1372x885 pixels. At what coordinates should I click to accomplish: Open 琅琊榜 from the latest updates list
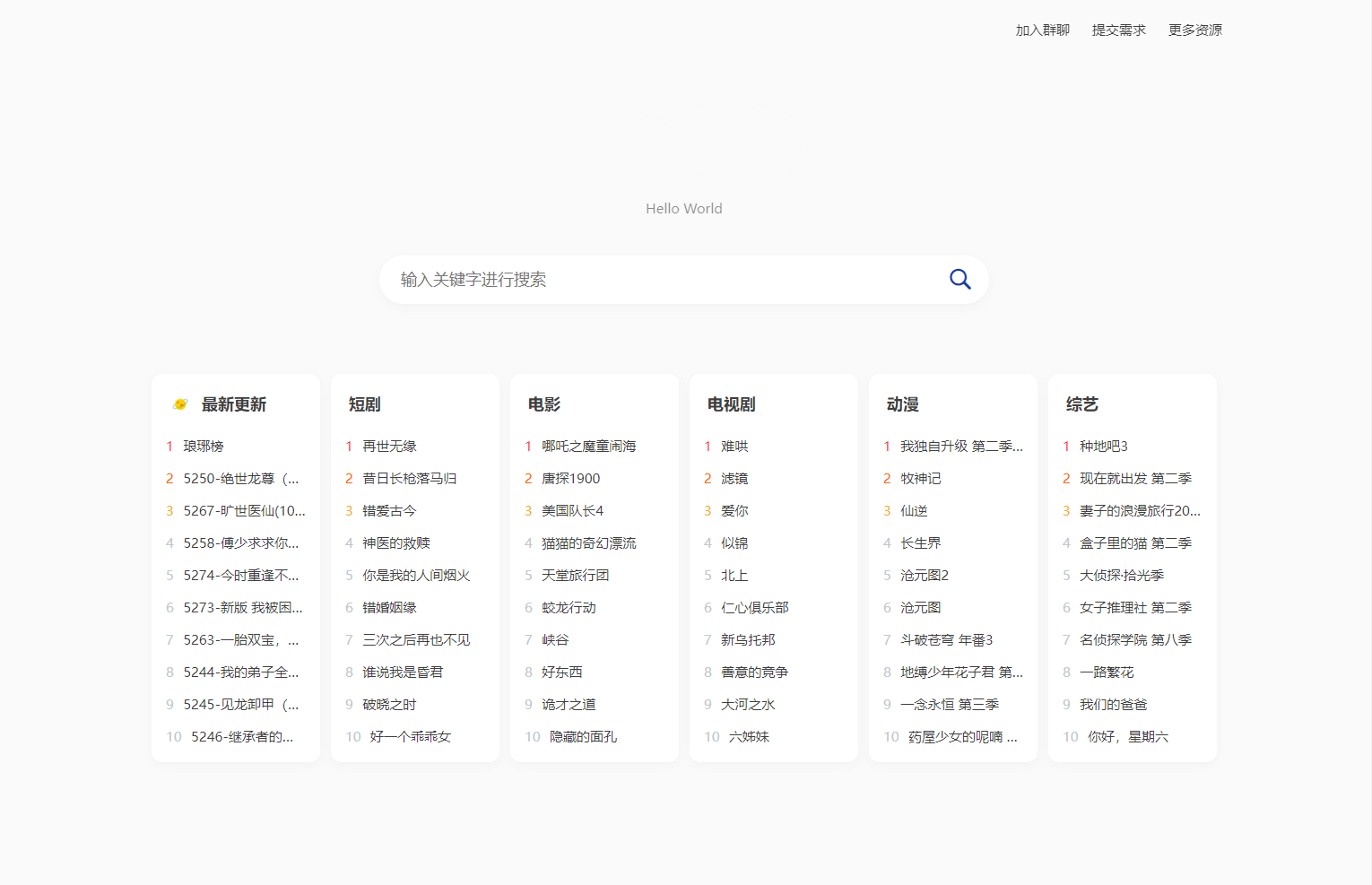(x=204, y=446)
